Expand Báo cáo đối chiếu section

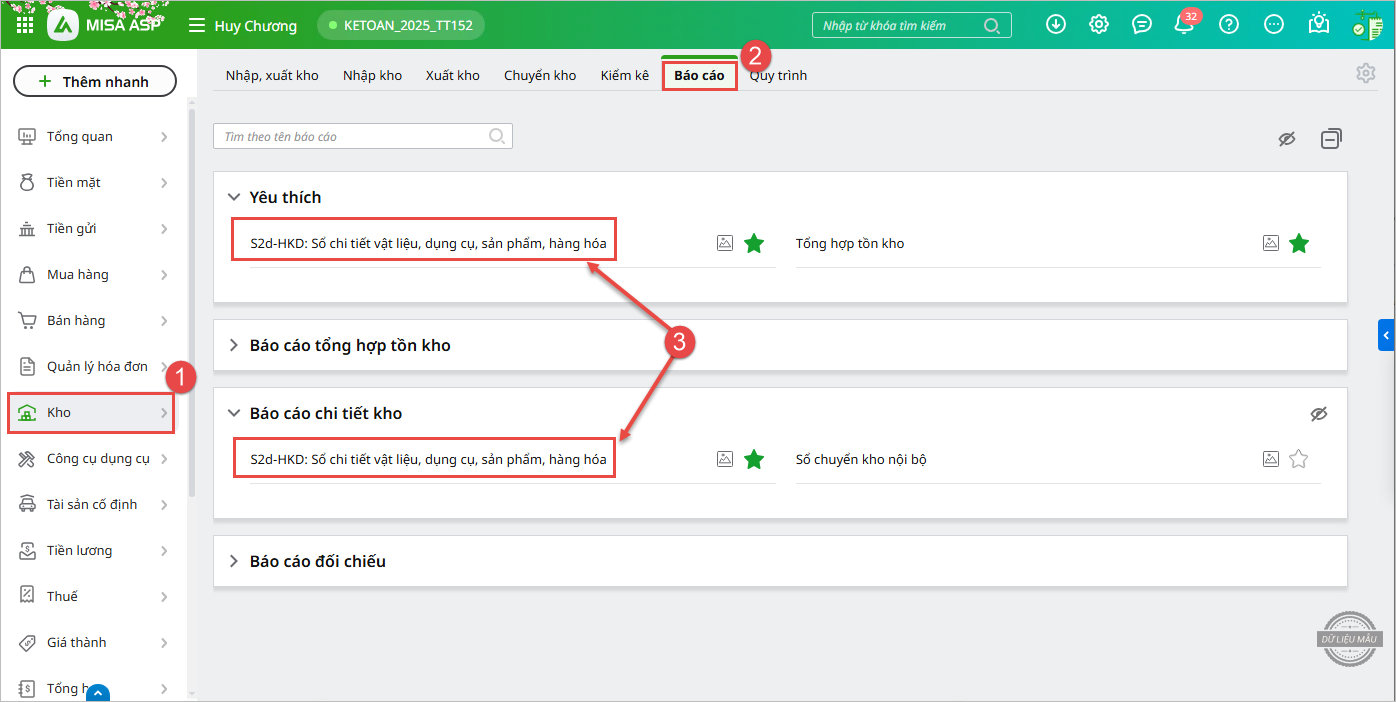(x=234, y=561)
